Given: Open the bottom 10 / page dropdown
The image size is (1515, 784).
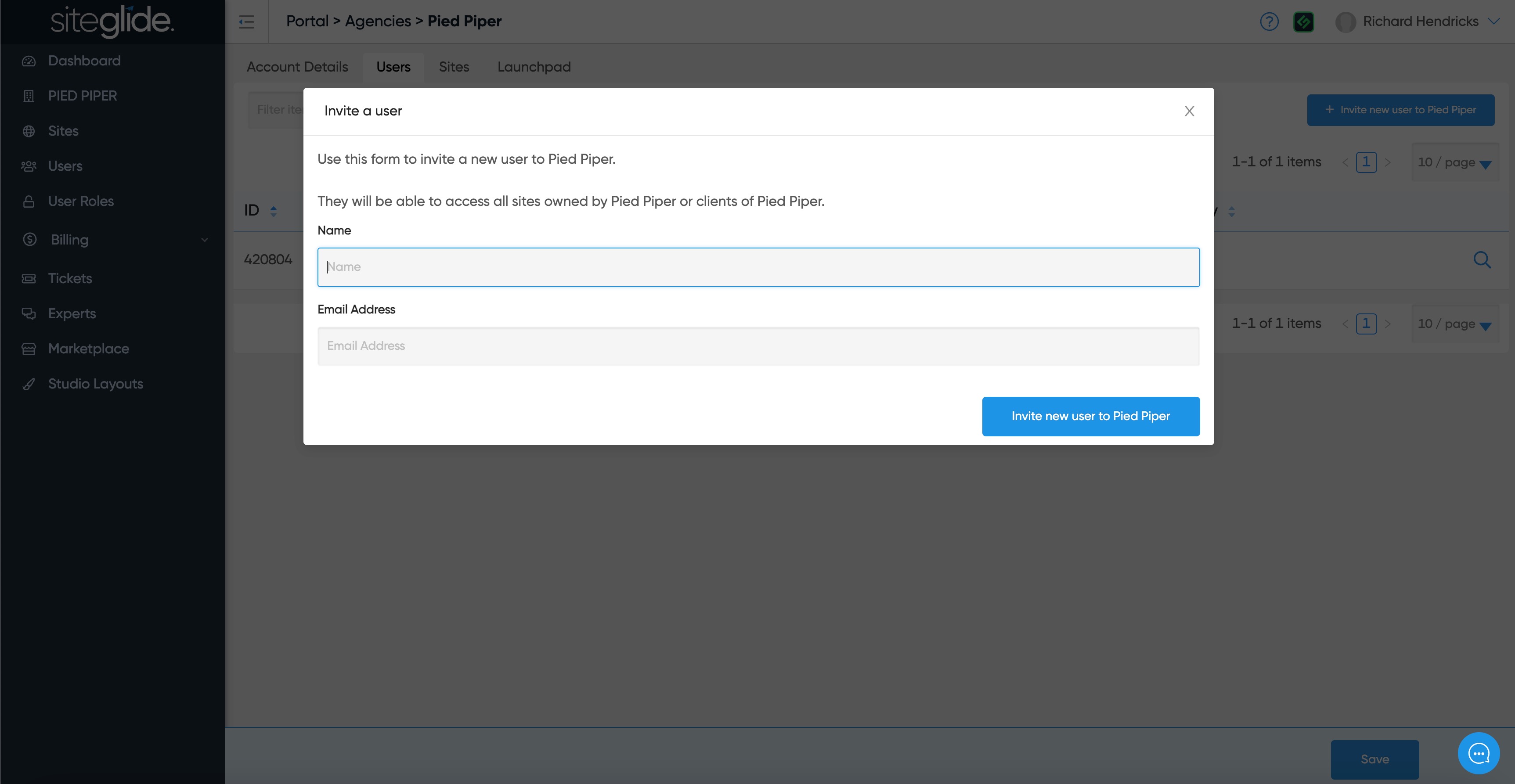Looking at the screenshot, I should [x=1454, y=324].
